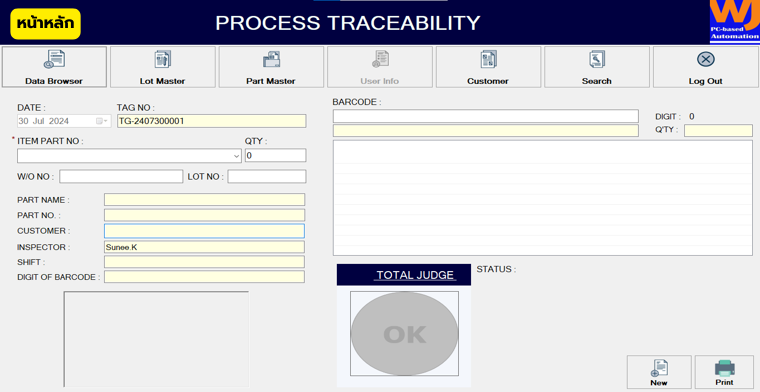This screenshot has width=760, height=392.
Task: Open the Part Master icon
Action: click(x=271, y=59)
